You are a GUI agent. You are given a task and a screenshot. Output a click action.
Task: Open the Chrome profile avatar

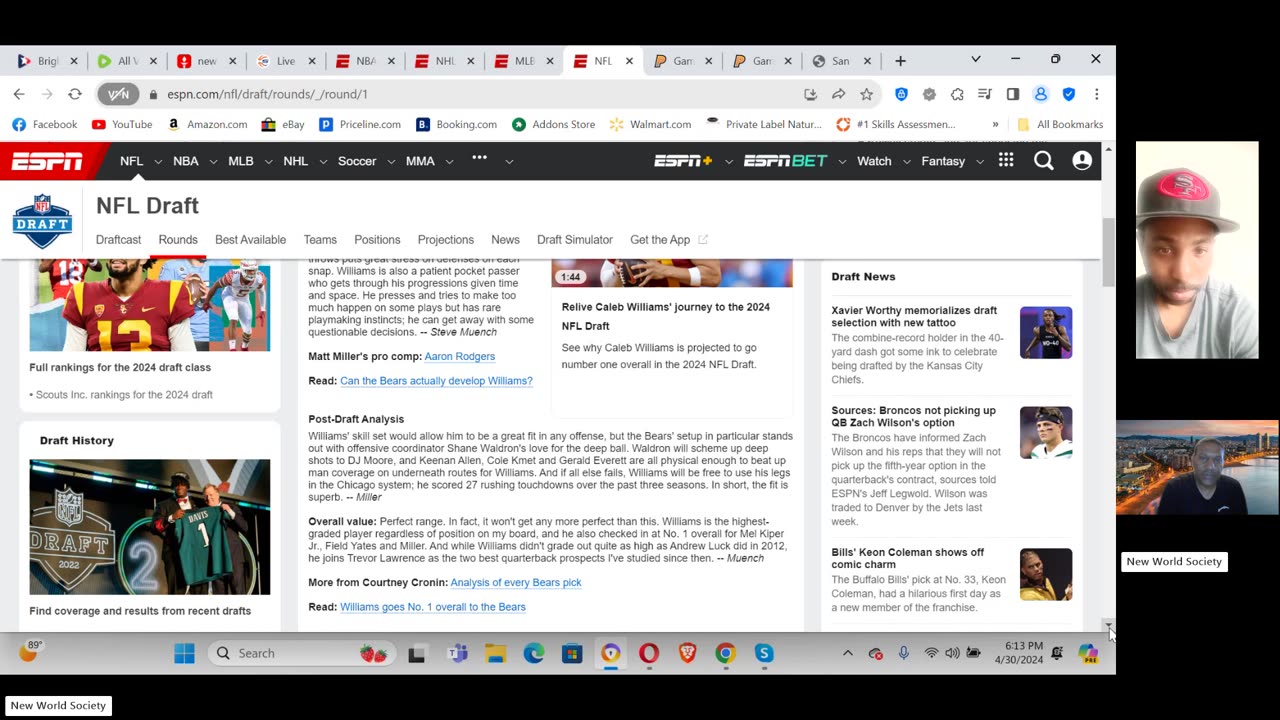[1041, 94]
